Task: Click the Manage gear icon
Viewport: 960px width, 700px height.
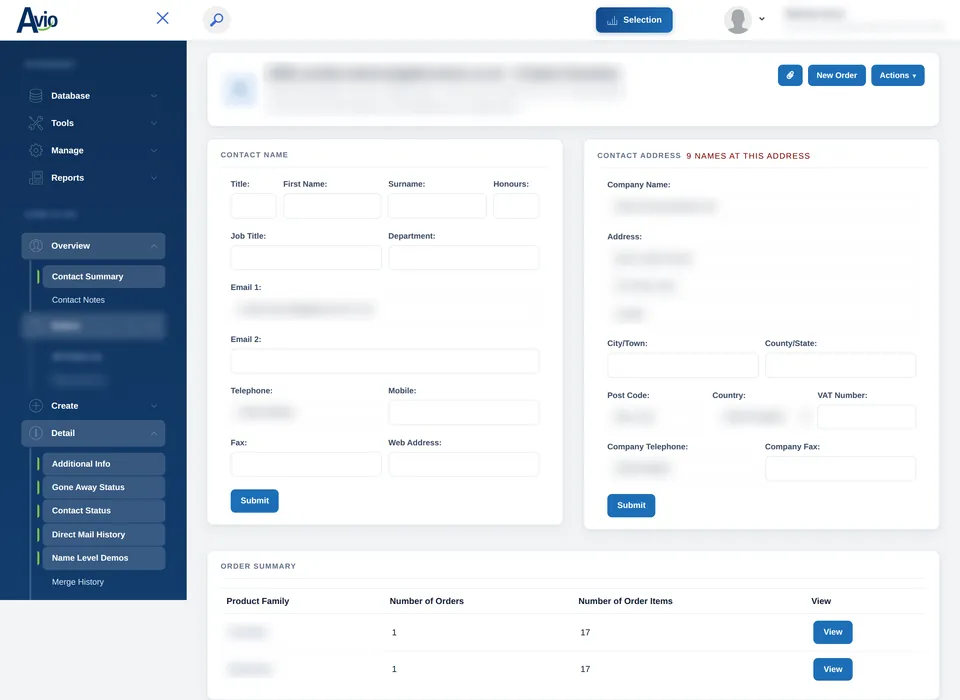Action: click(36, 151)
